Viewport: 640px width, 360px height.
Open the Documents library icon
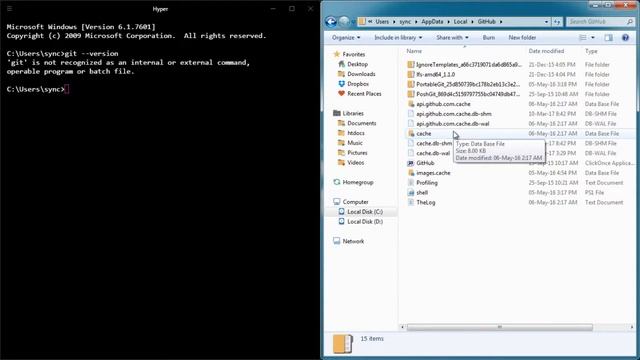click(x=342, y=123)
